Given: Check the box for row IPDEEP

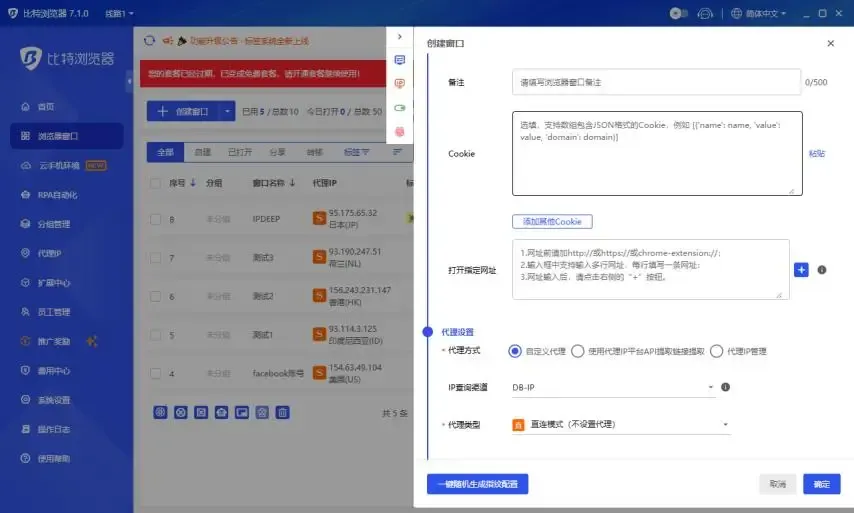Looking at the screenshot, I should (x=155, y=219).
